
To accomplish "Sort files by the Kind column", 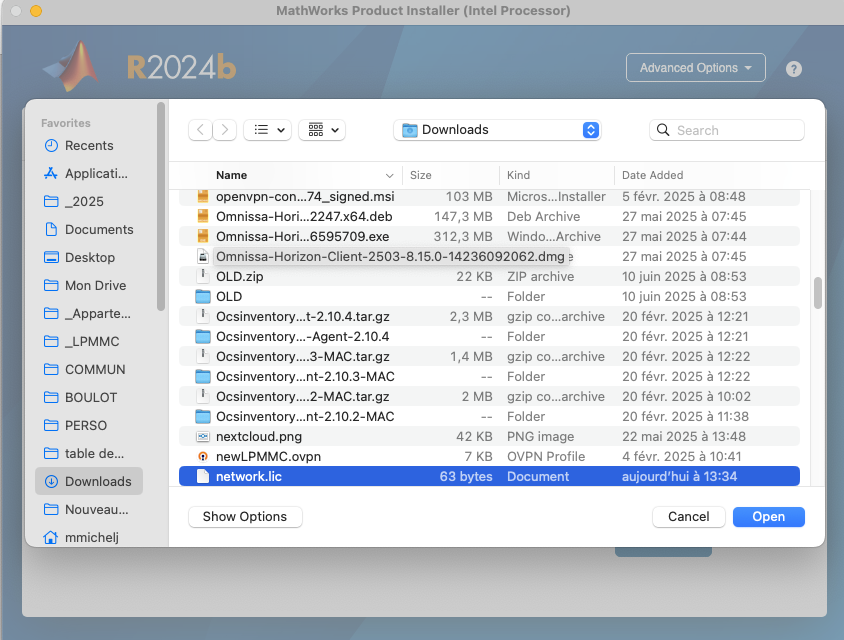I will click(518, 175).
